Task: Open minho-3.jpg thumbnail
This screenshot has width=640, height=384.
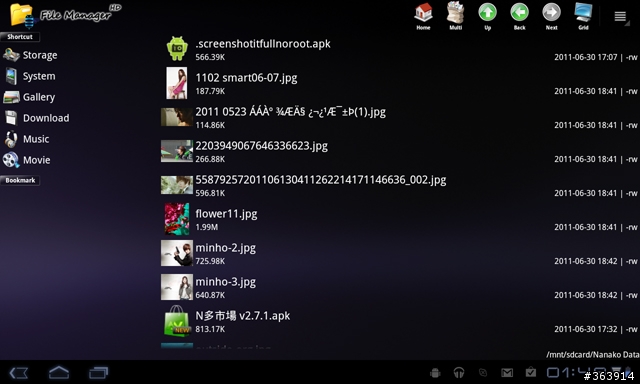Action: (177, 287)
